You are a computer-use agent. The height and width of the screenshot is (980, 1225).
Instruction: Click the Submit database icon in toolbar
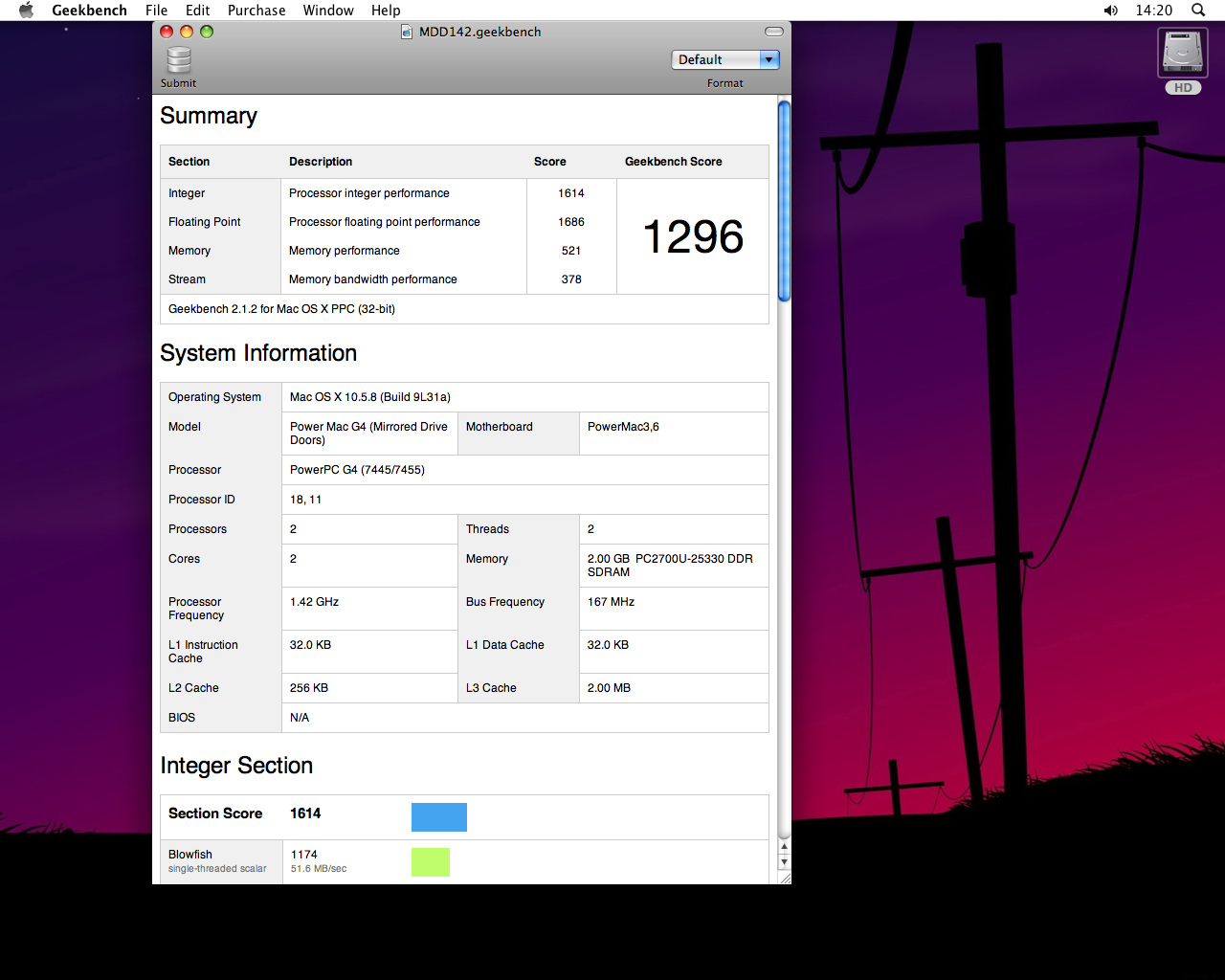tap(179, 60)
